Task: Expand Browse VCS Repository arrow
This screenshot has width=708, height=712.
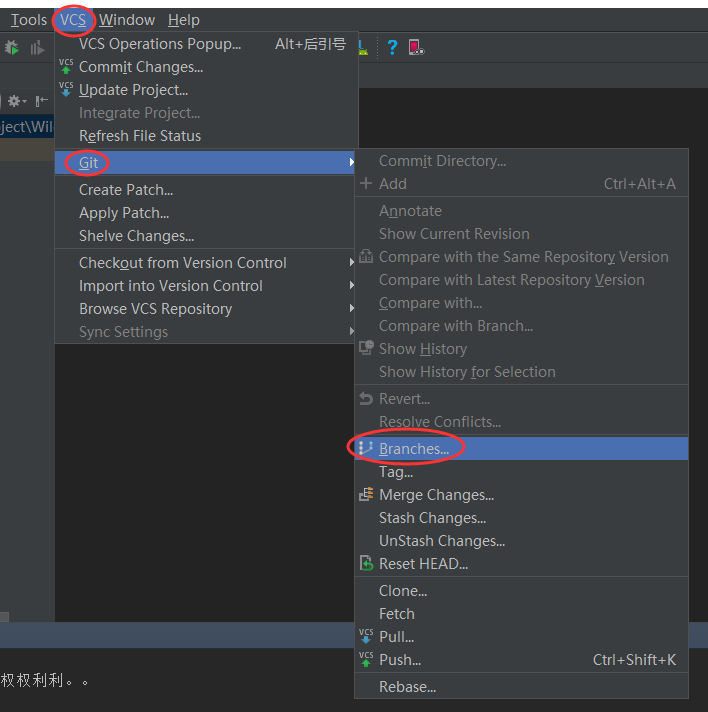Action: pyautogui.click(x=351, y=308)
